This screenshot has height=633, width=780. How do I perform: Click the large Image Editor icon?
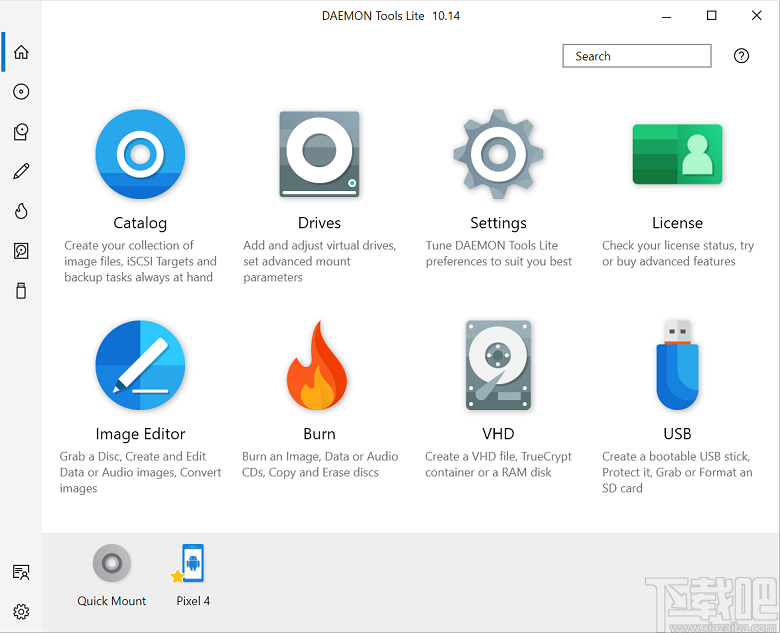tap(140, 365)
